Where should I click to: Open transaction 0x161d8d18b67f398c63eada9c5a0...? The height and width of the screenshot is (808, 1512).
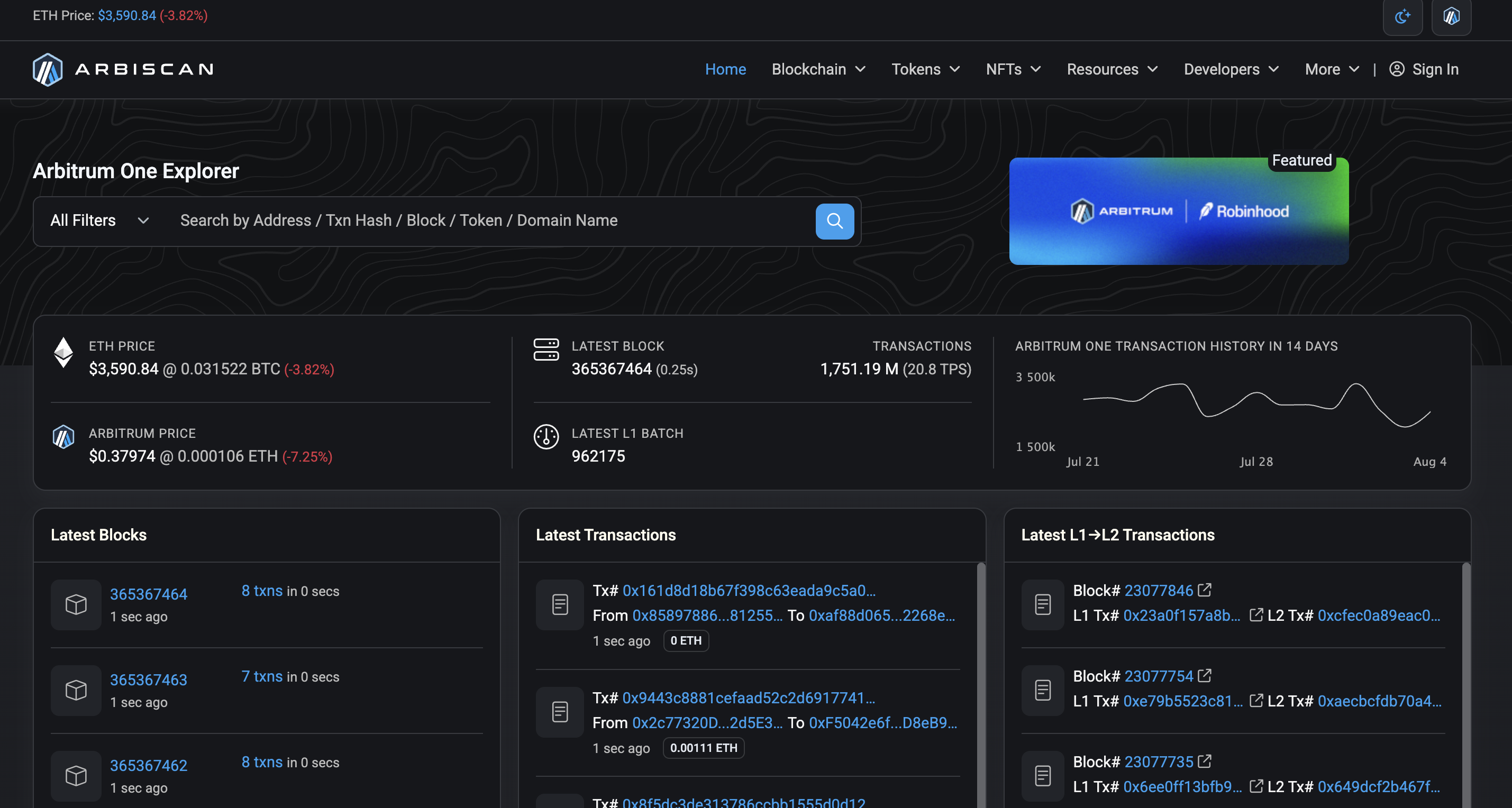coord(750,591)
